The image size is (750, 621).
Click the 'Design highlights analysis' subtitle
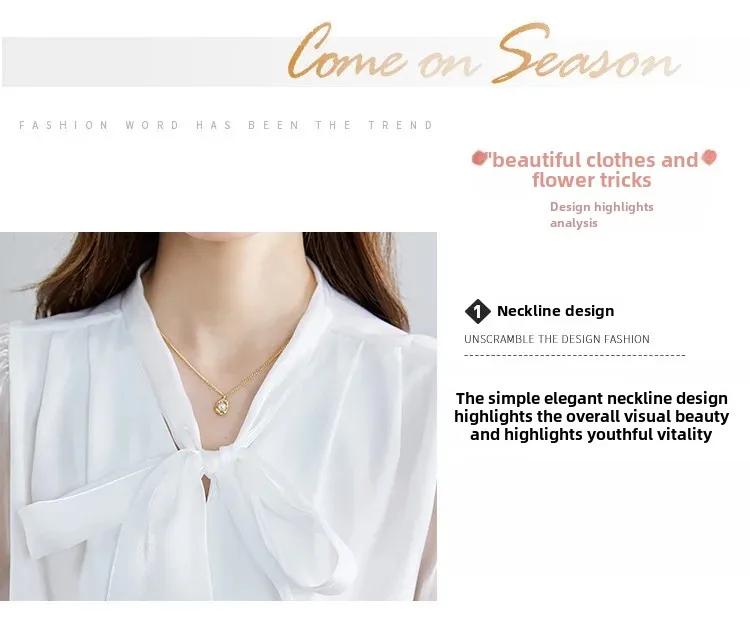[x=601, y=215]
